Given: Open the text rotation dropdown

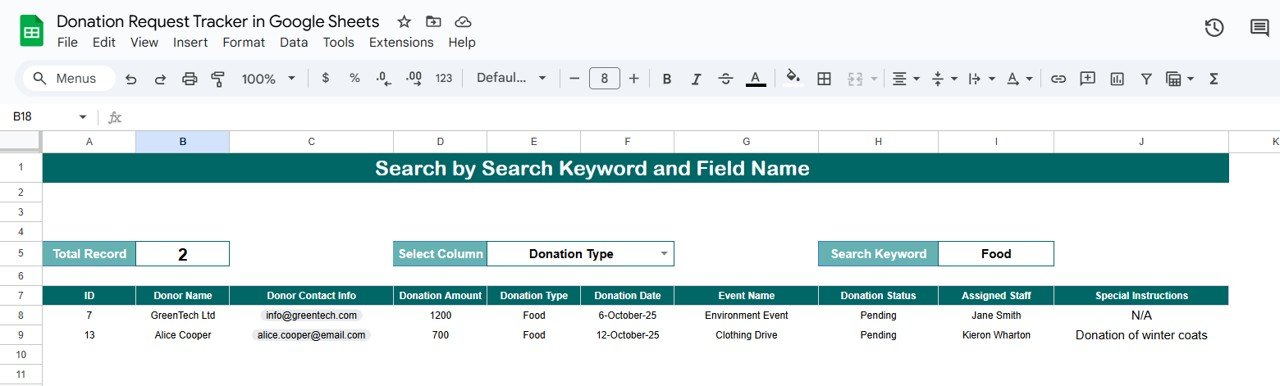Looking at the screenshot, I should coord(1019,78).
